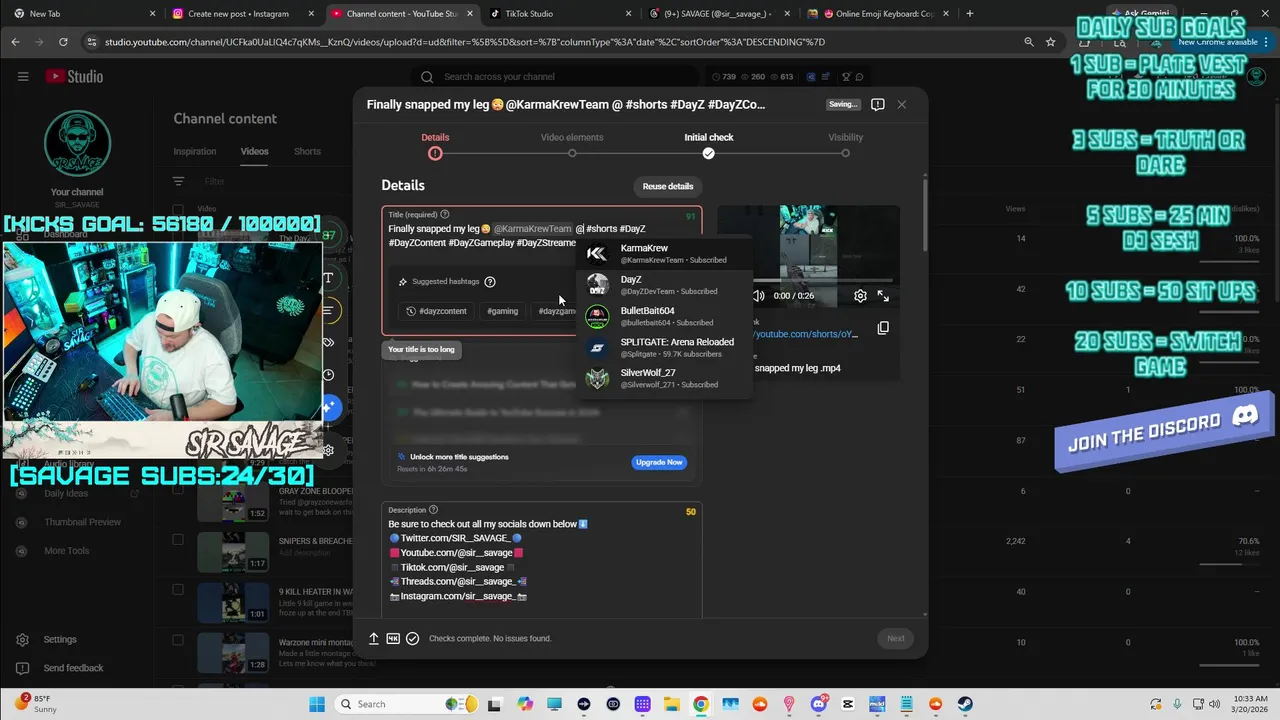This screenshot has height=720, width=1280.
Task: Select KarmaKrew from mention suggestions
Action: (663, 254)
